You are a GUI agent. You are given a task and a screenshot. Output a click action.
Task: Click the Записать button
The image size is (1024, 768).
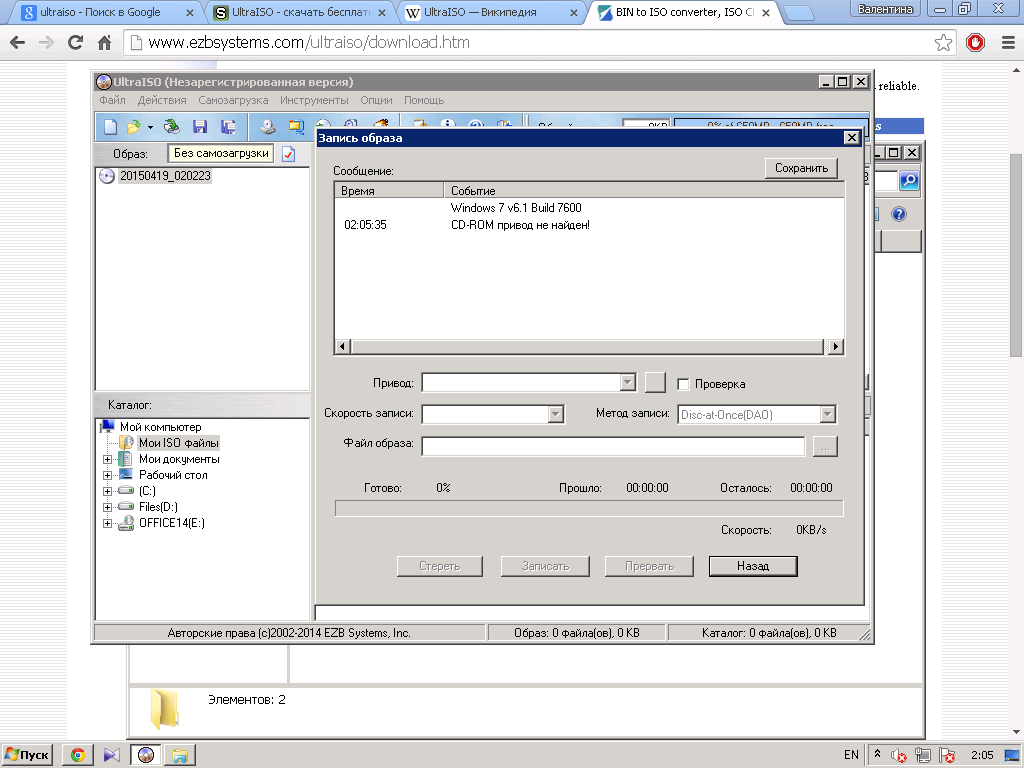545,566
